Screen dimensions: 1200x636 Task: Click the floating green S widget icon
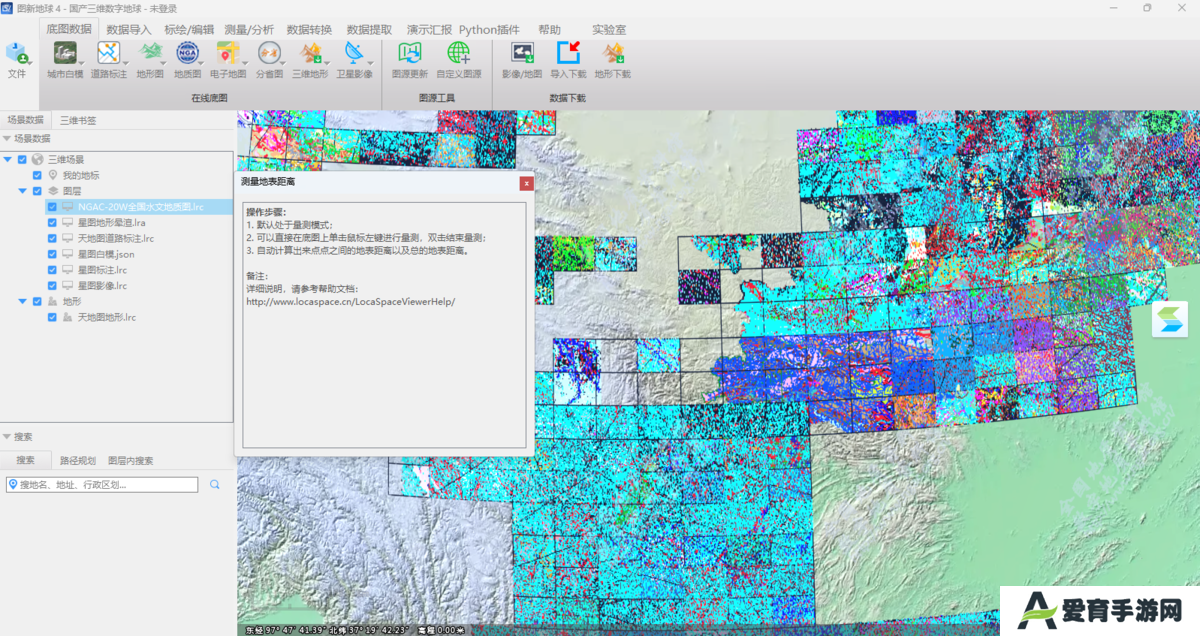pyautogui.click(x=1169, y=320)
